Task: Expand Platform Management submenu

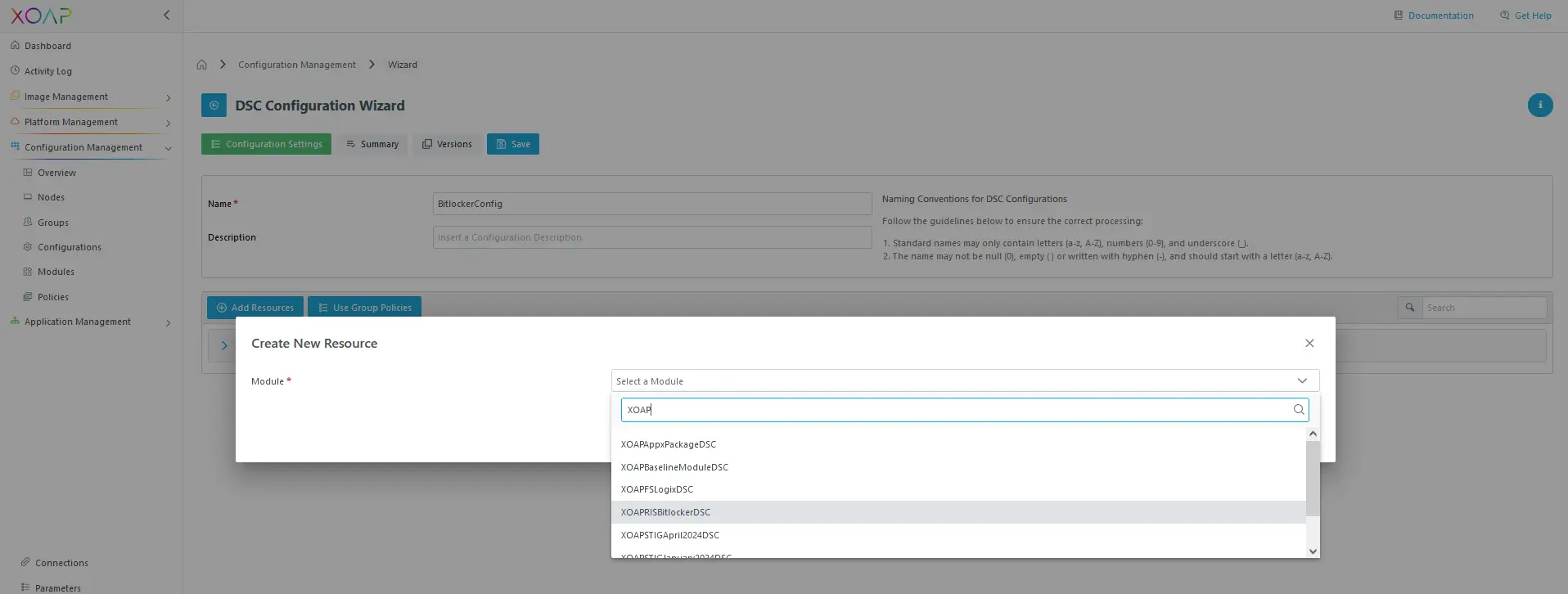Action: tap(168, 123)
